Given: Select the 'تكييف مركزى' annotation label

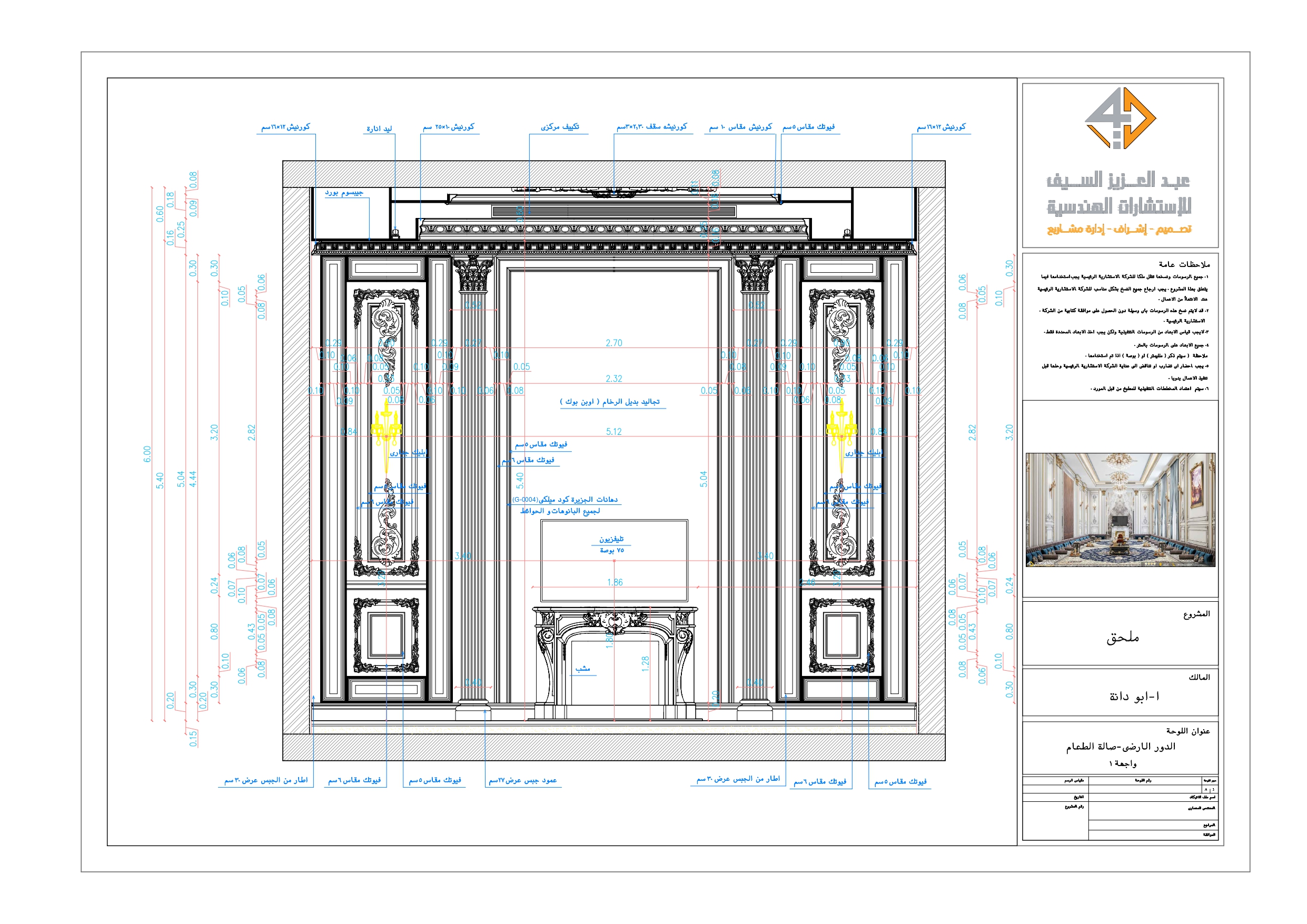Looking at the screenshot, I should pos(560,126).
